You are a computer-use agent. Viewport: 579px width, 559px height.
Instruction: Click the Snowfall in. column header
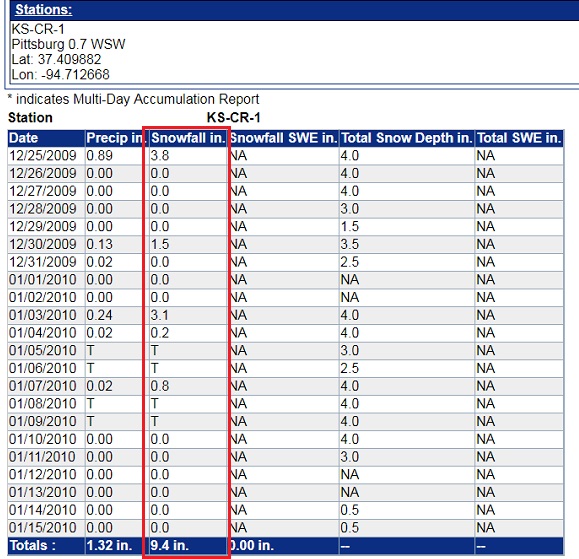pyautogui.click(x=188, y=138)
